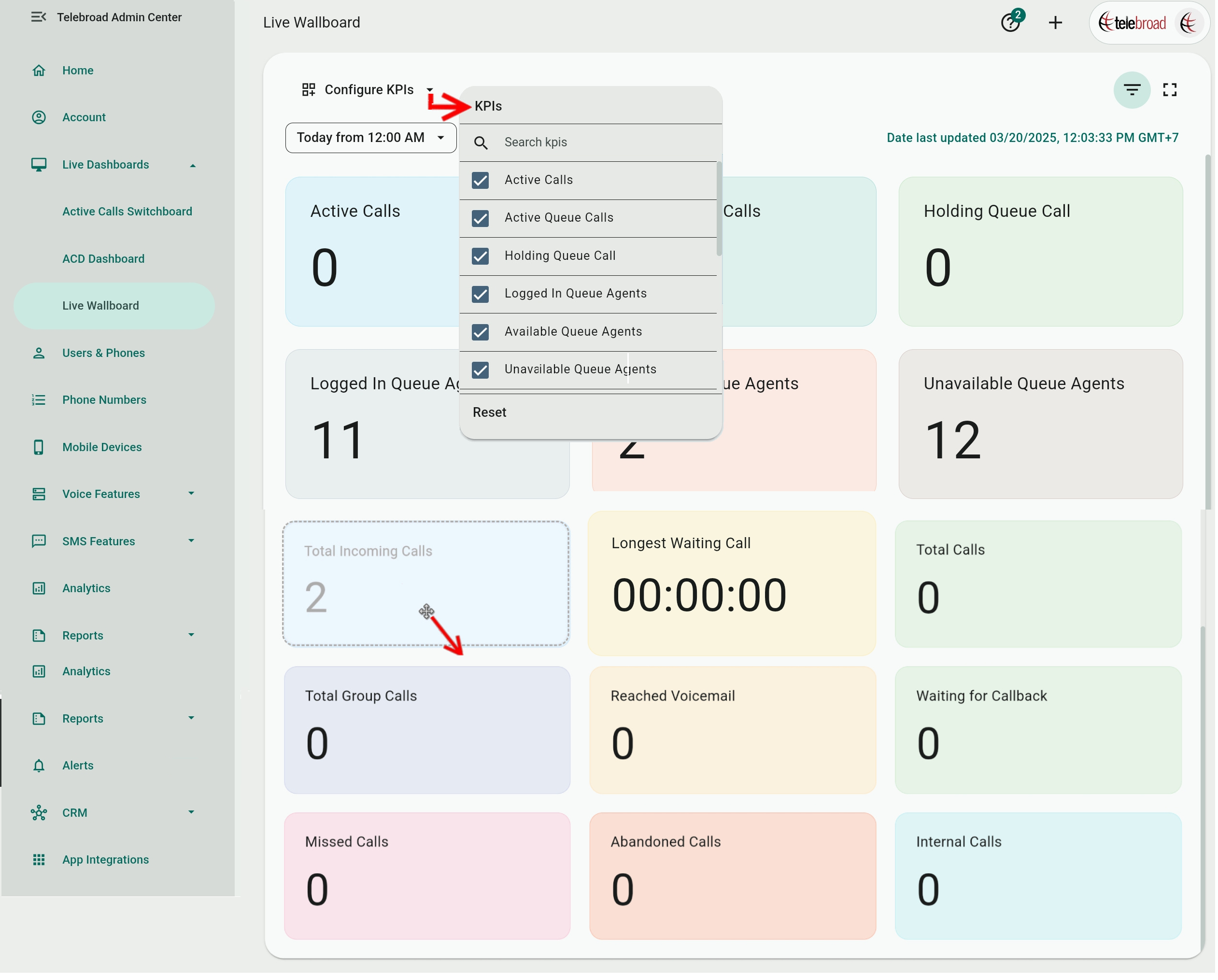Open help icon with badge 2
Image resolution: width=1218 pixels, height=980 pixels.
click(x=1014, y=21)
